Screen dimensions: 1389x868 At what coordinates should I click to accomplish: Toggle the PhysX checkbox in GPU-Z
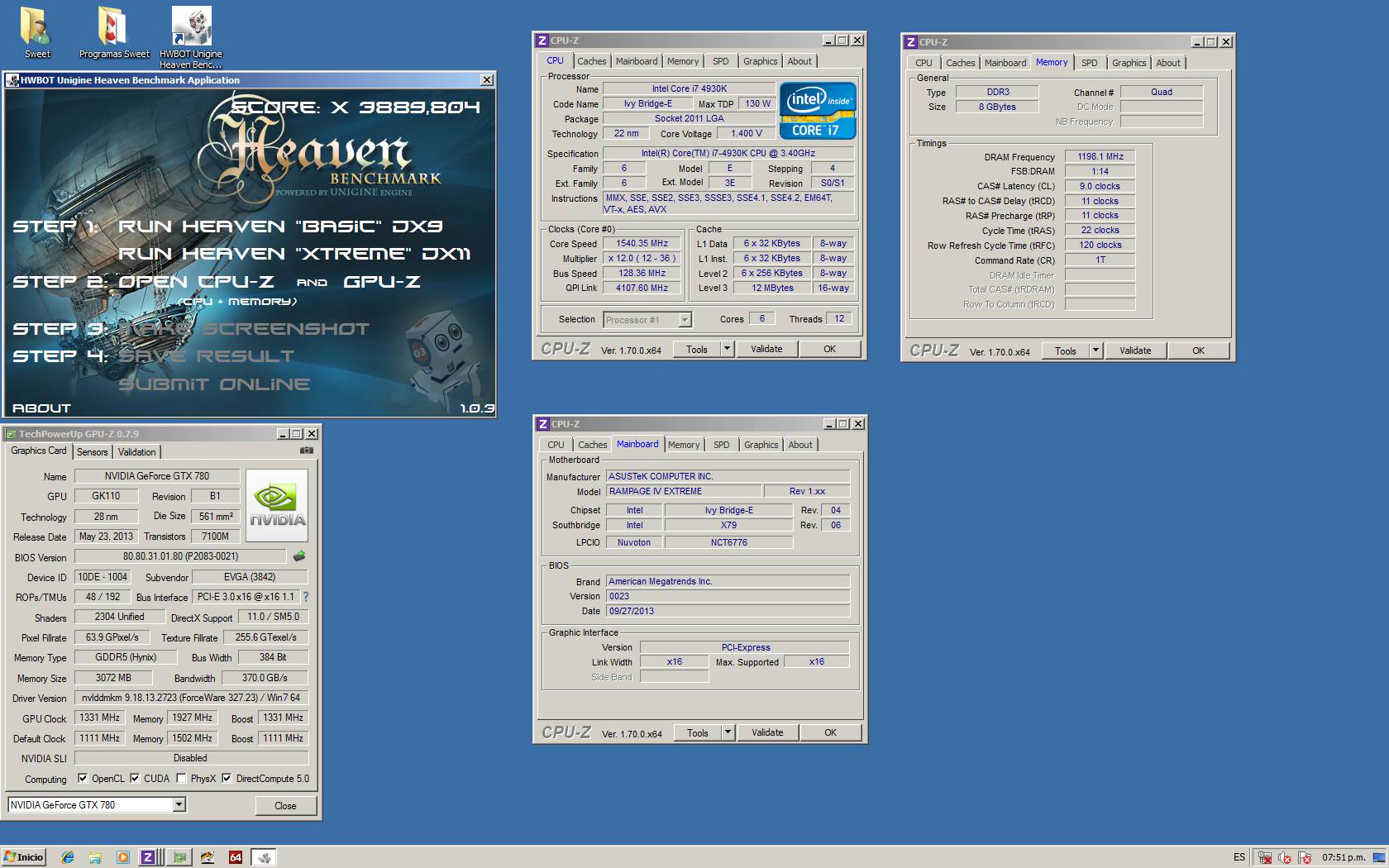click(x=181, y=778)
